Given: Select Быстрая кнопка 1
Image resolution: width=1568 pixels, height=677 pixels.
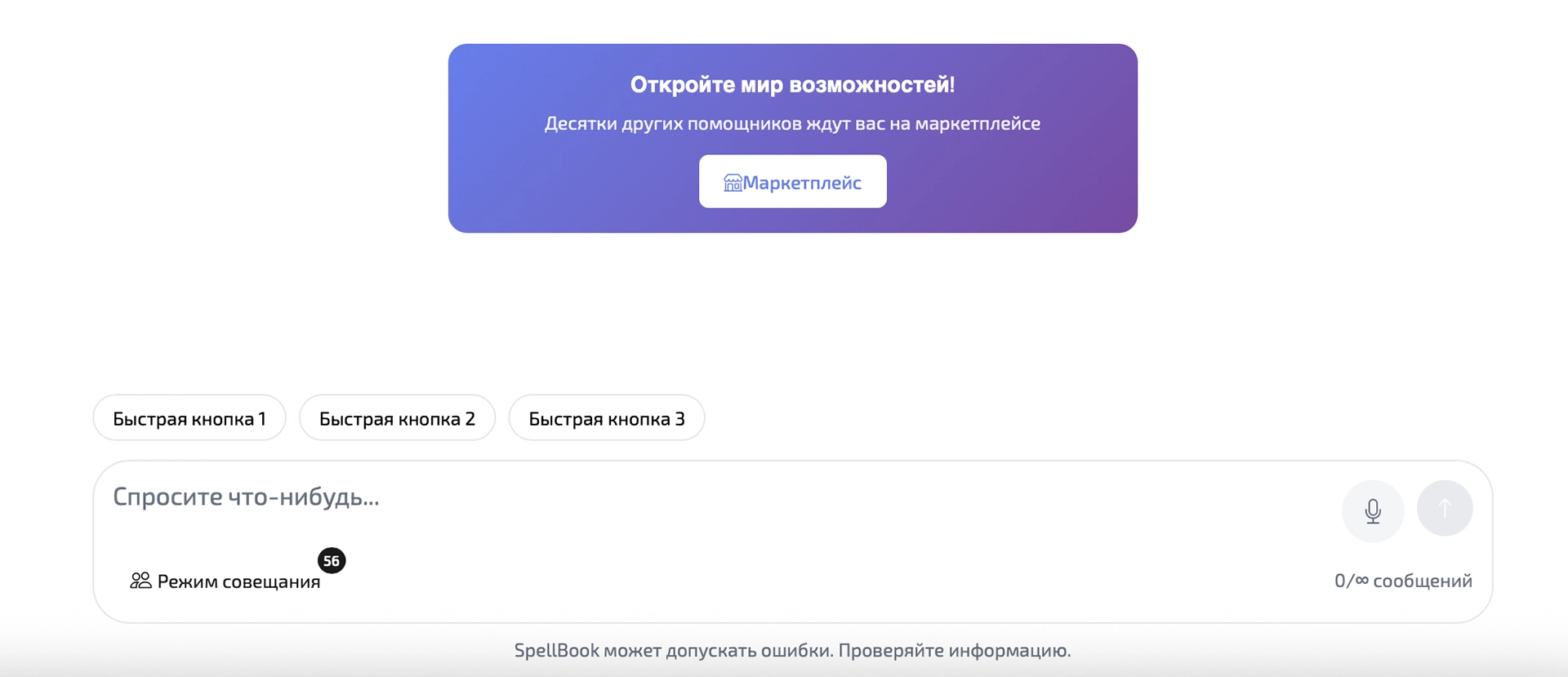Looking at the screenshot, I should click(189, 418).
